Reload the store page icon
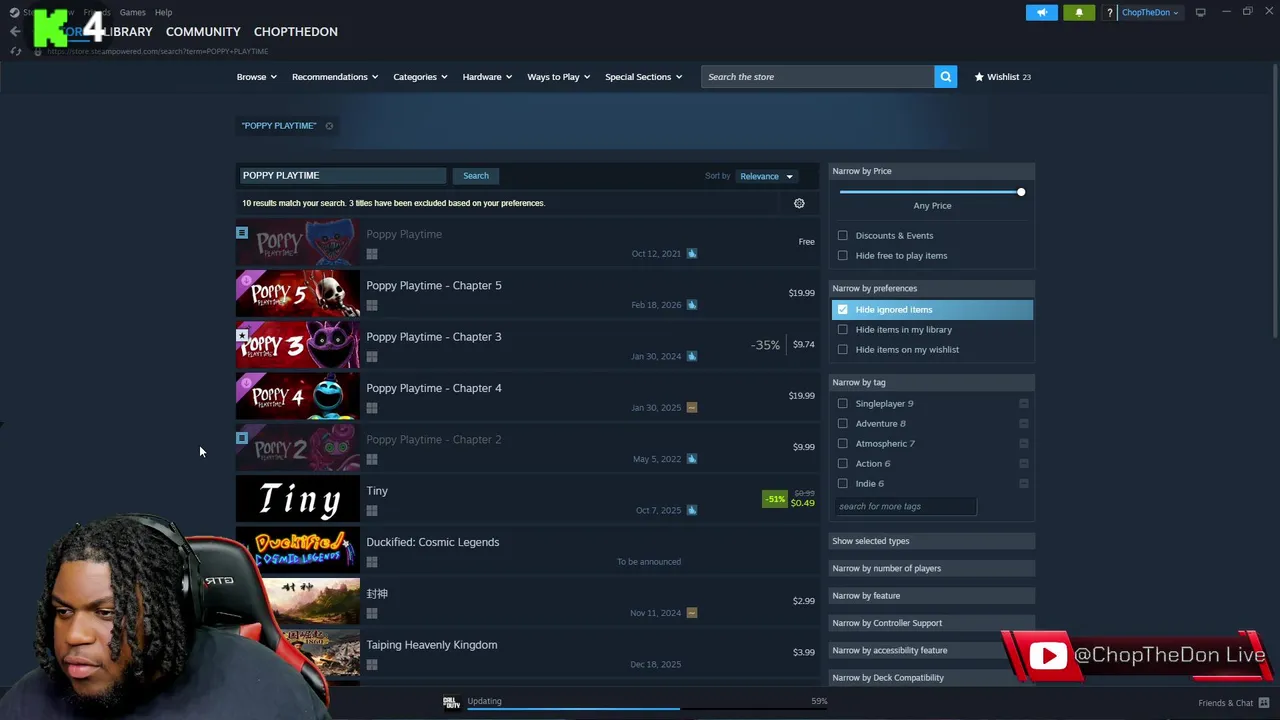Viewport: 1280px width, 720px height. pos(15,51)
